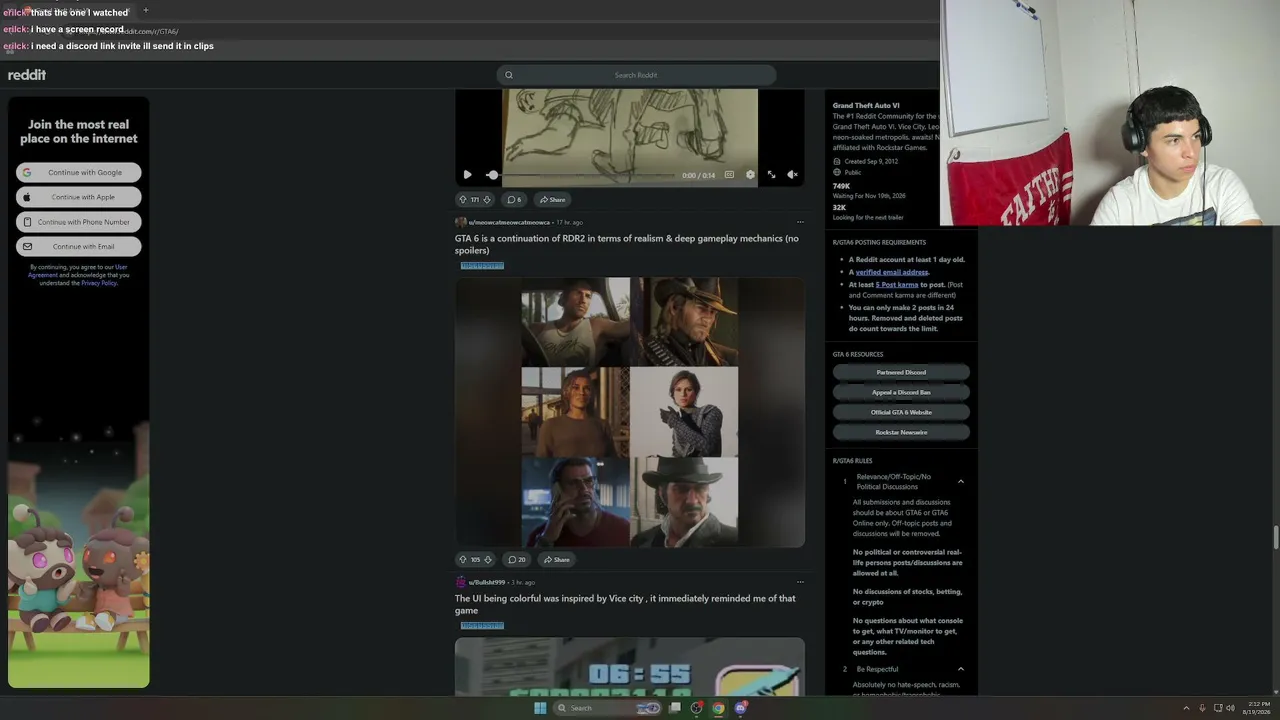The image size is (1280, 720).
Task: Collapse the Be Respectful rule
Action: (961, 669)
